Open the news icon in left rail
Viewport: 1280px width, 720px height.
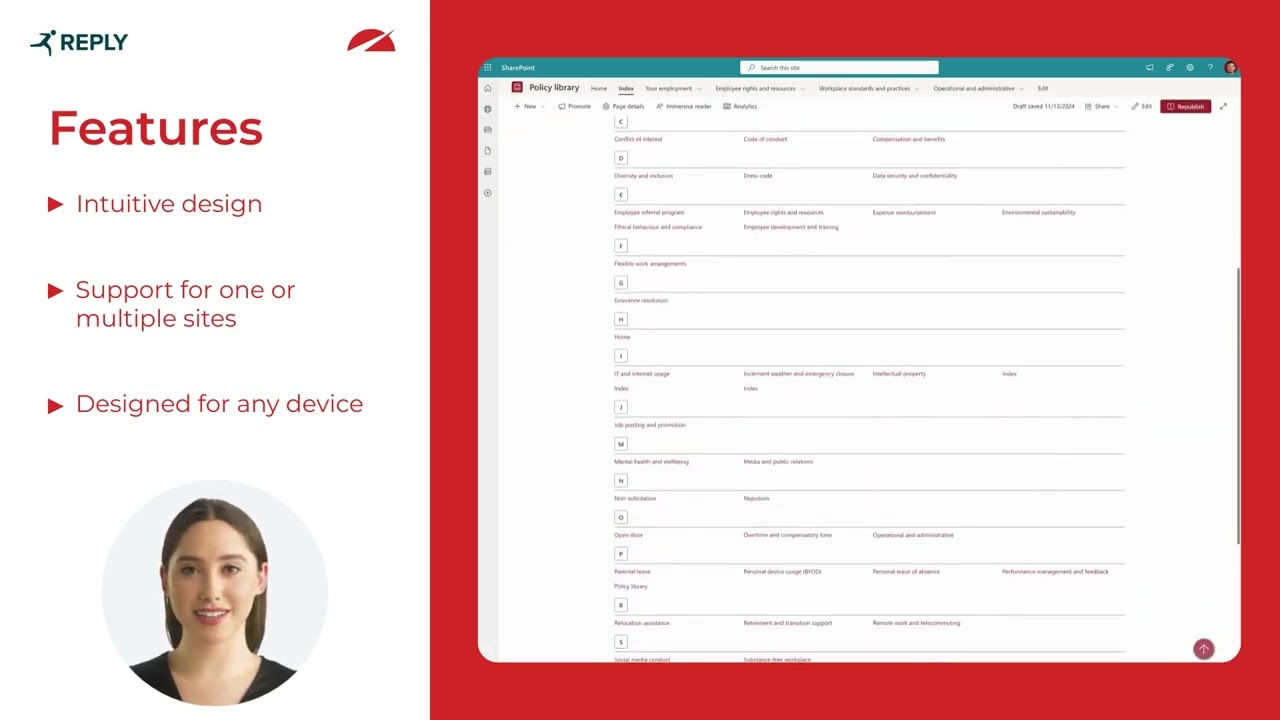[x=488, y=130]
